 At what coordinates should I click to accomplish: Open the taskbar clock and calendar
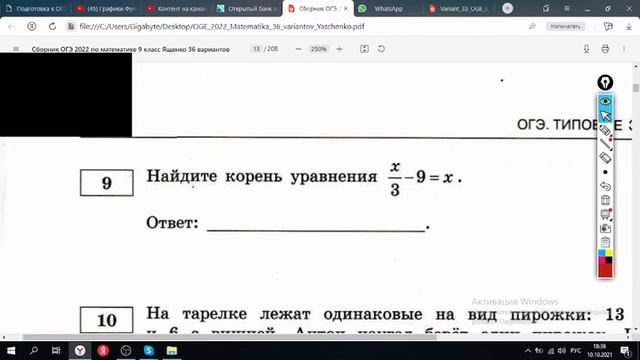pos(599,350)
